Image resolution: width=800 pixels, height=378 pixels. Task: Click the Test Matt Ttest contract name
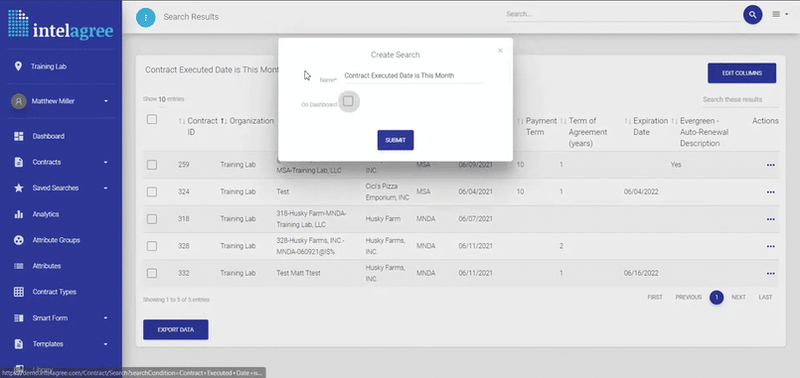pos(298,273)
